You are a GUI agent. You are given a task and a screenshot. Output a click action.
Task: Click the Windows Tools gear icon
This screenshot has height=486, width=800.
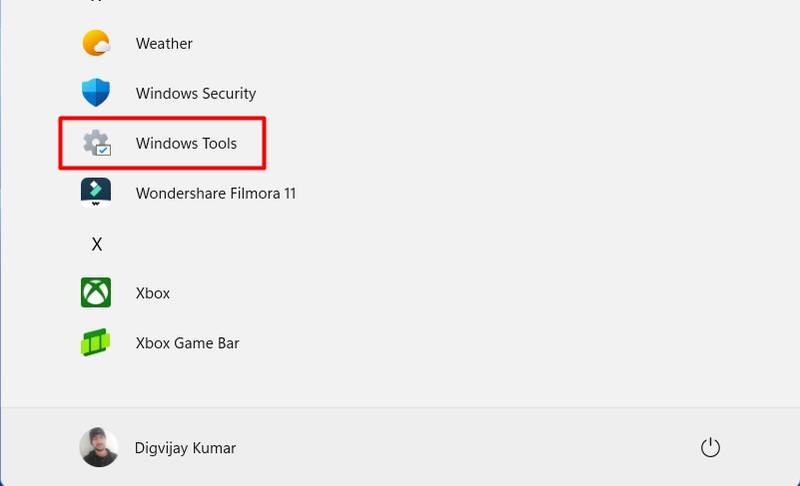(96, 143)
